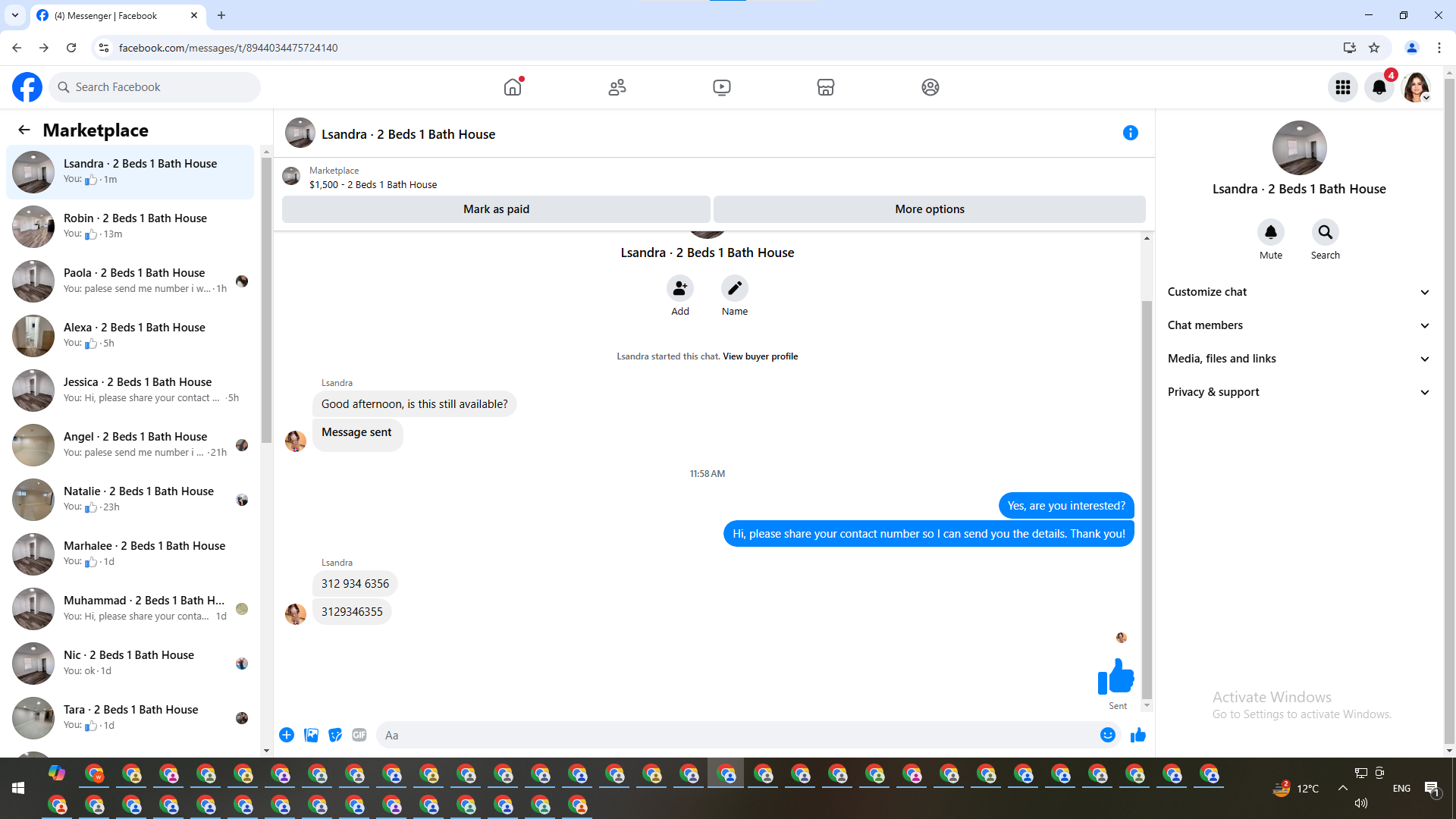Screen dimensions: 1456x819
Task: Open the Notifications bell icon
Action: pos(1379,87)
